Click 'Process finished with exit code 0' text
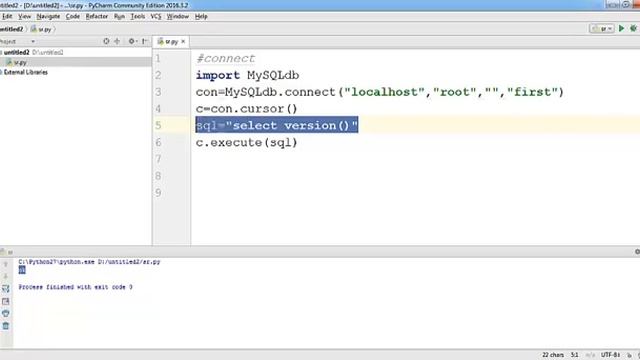This screenshot has height=360, width=640. coord(76,287)
